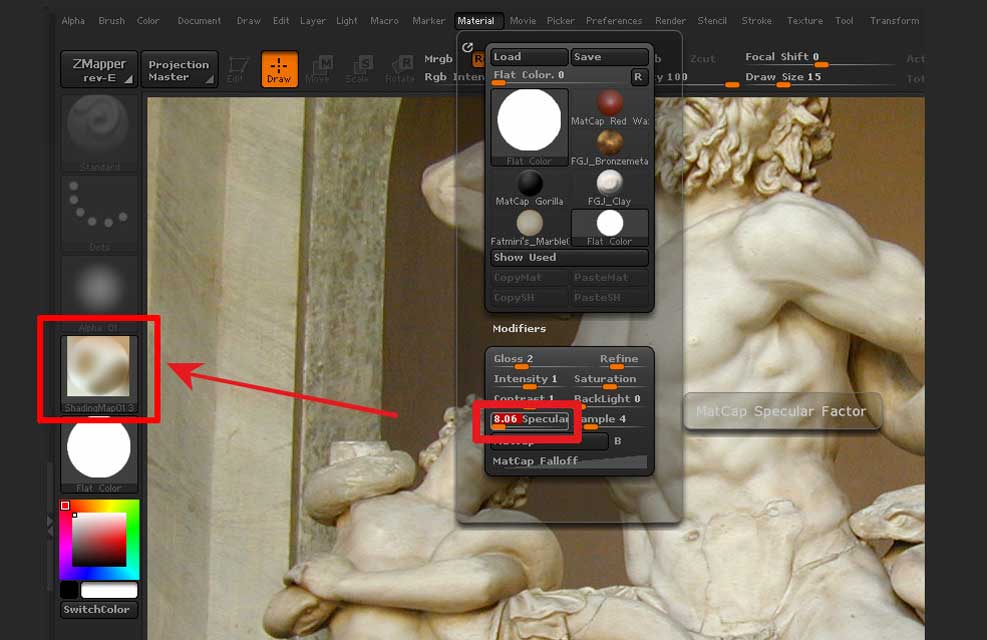This screenshot has height=640, width=987.
Task: Choose the Dots stroke type icon
Action: [x=99, y=209]
